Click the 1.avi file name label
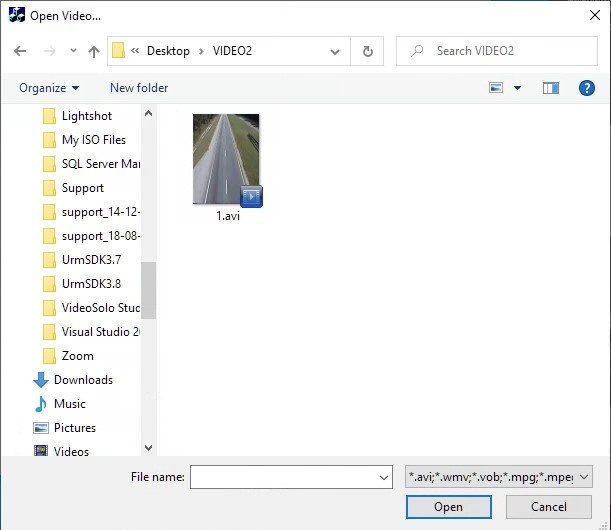This screenshot has width=611, height=530. tap(228, 216)
